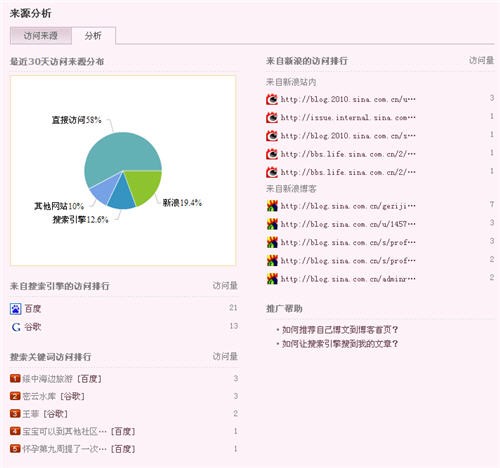Screen dimensions: 500x468
Task: Click the Google G icon
Action: 16,327
